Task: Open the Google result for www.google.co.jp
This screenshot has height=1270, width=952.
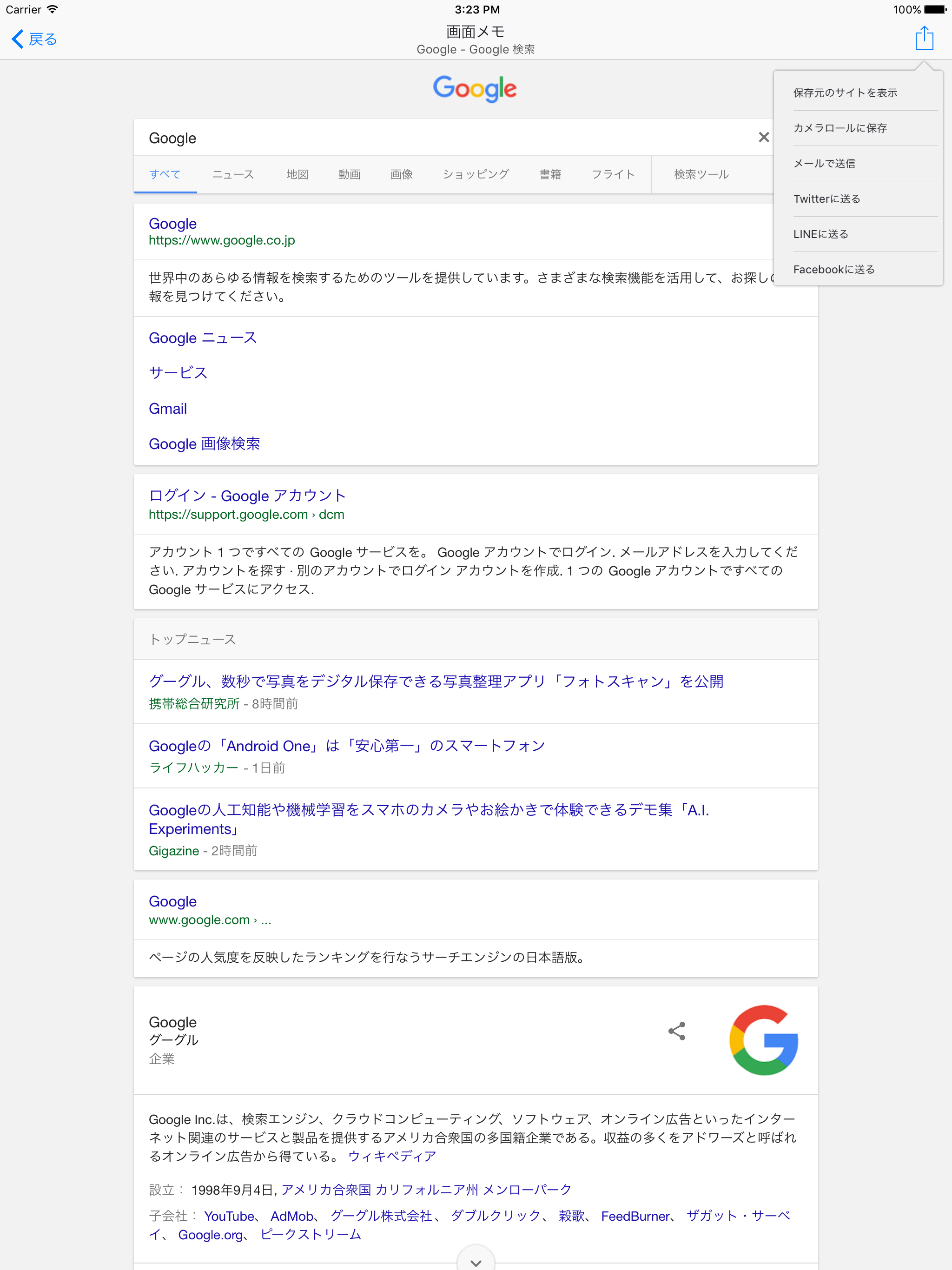Action: pos(172,223)
